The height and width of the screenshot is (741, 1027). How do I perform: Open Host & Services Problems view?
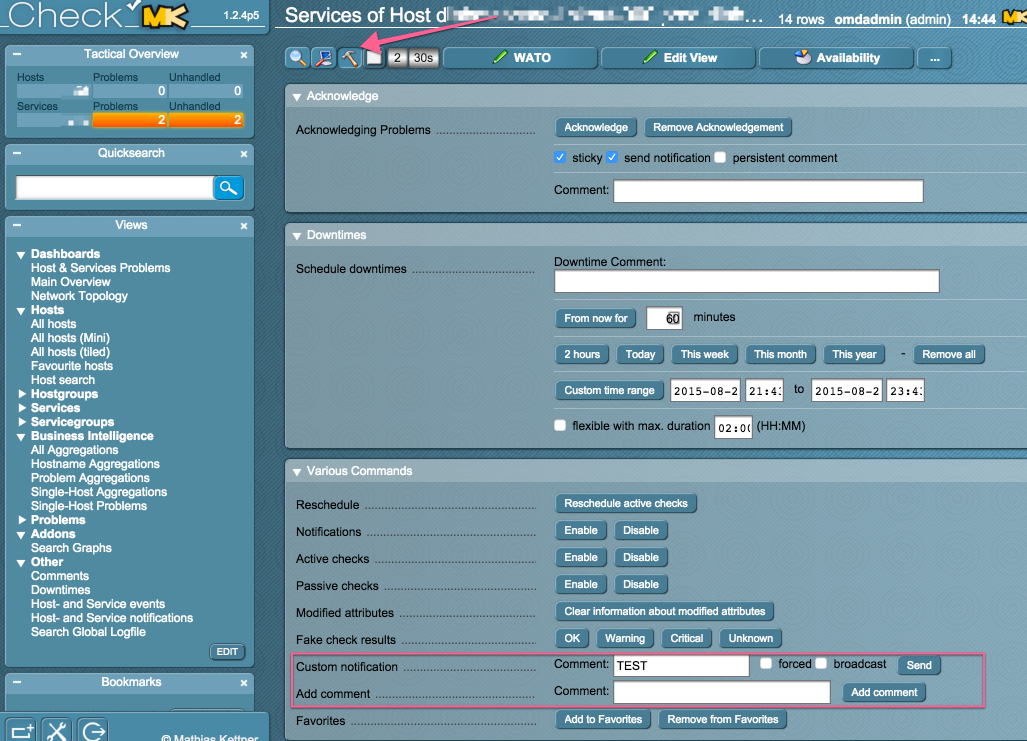100,268
